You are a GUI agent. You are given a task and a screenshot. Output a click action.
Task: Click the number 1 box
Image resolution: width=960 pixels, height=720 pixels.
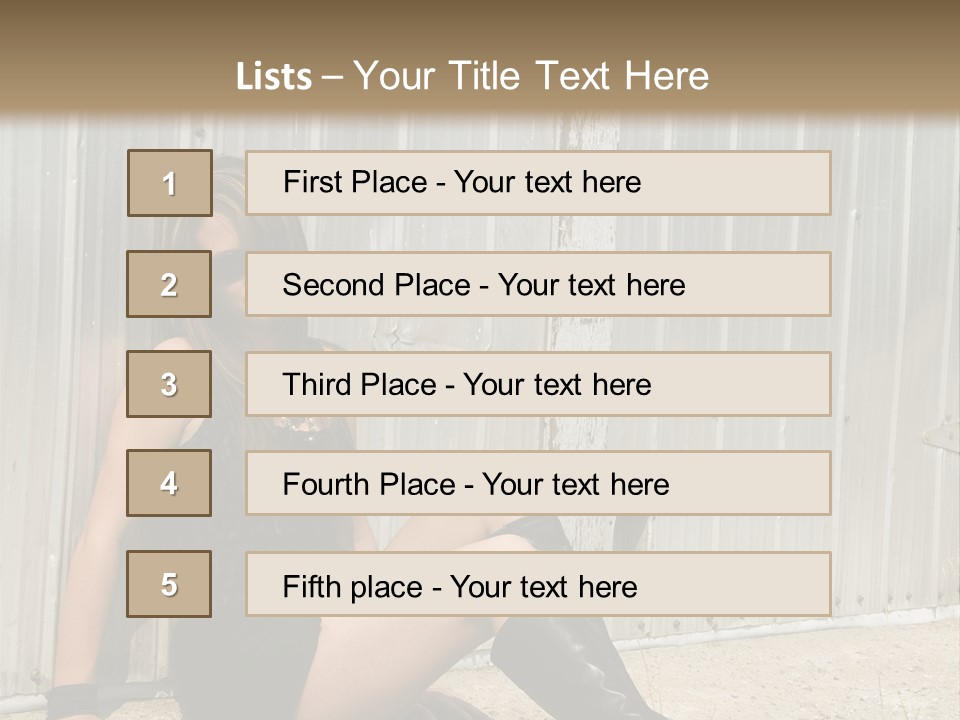pos(170,183)
